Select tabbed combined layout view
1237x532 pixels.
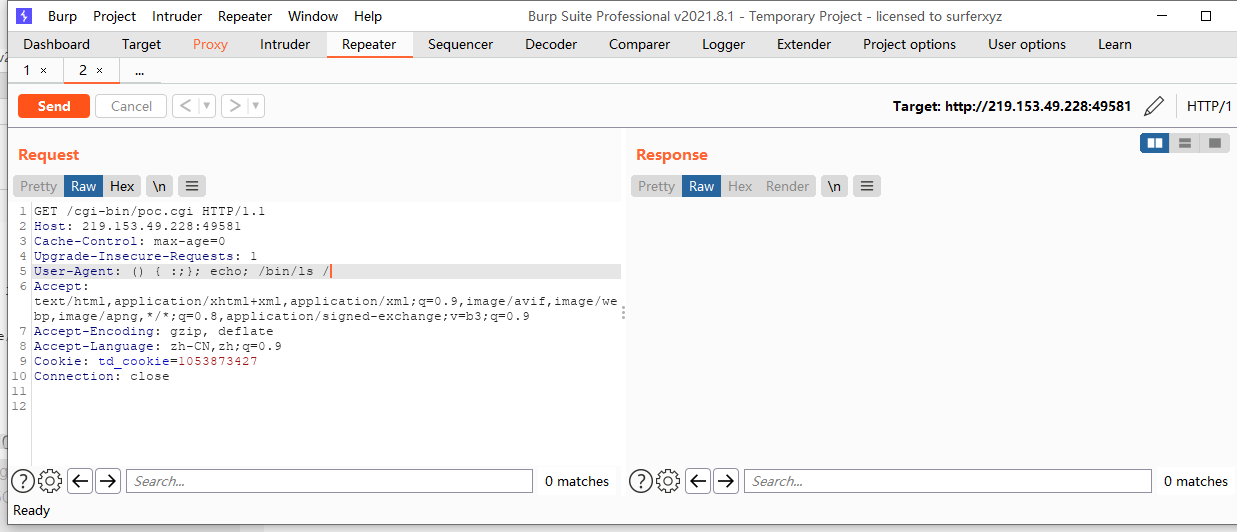click(x=1215, y=143)
